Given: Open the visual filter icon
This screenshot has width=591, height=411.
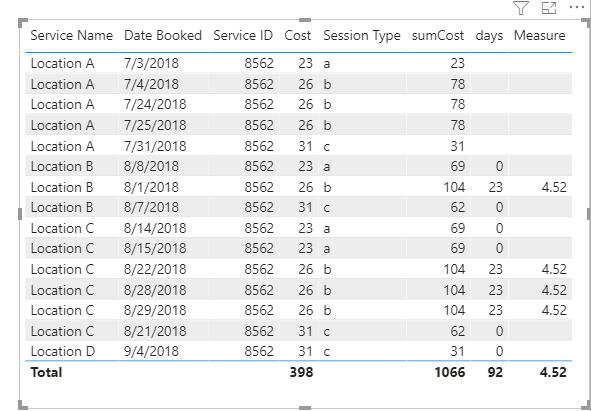Looking at the screenshot, I should [x=521, y=8].
